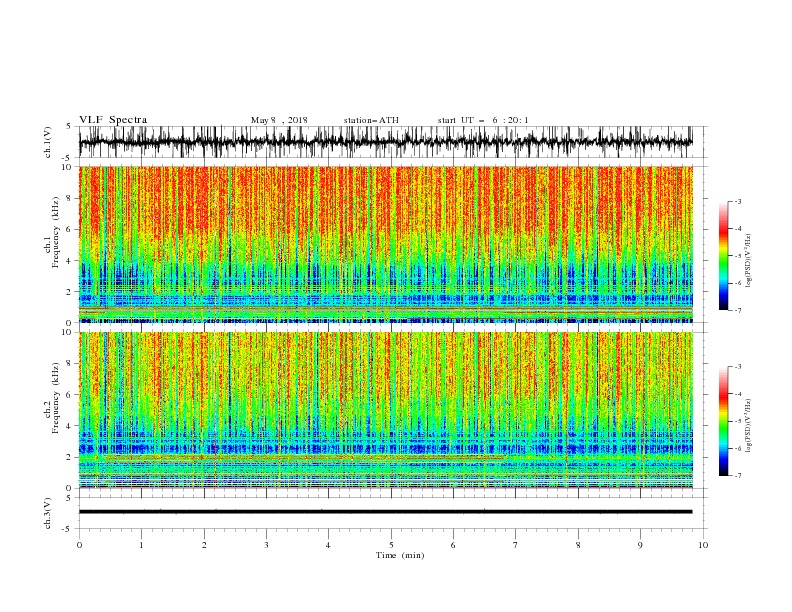The height and width of the screenshot is (612, 792).
Task: Click the "ch.1(V)" axis label
Action: tap(48, 142)
